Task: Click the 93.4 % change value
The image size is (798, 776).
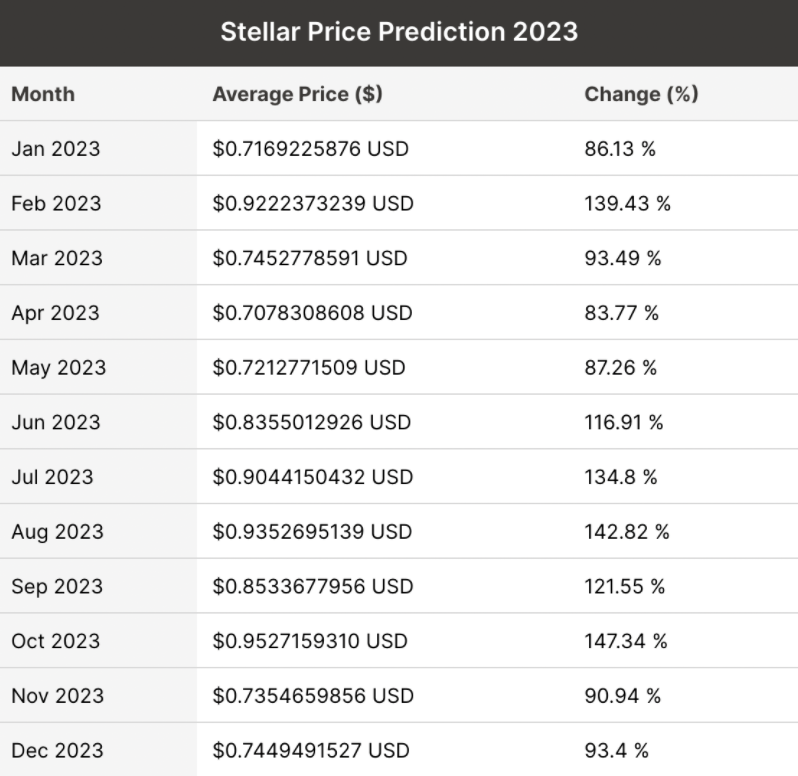Action: click(x=616, y=750)
